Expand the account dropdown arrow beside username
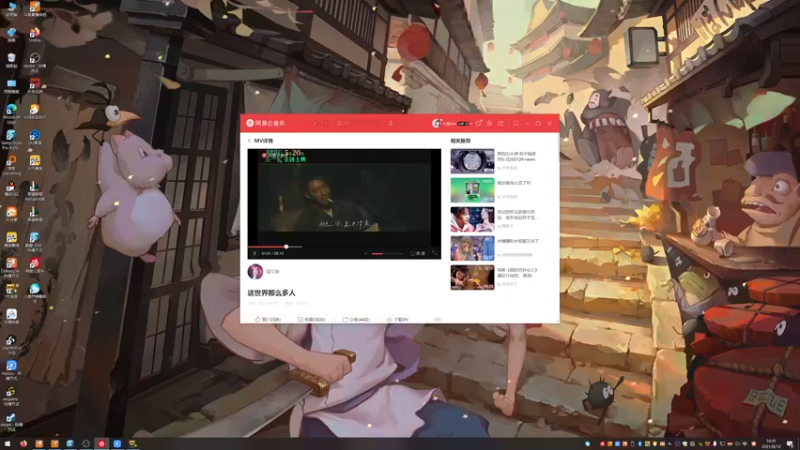800x450 pixels. click(471, 123)
